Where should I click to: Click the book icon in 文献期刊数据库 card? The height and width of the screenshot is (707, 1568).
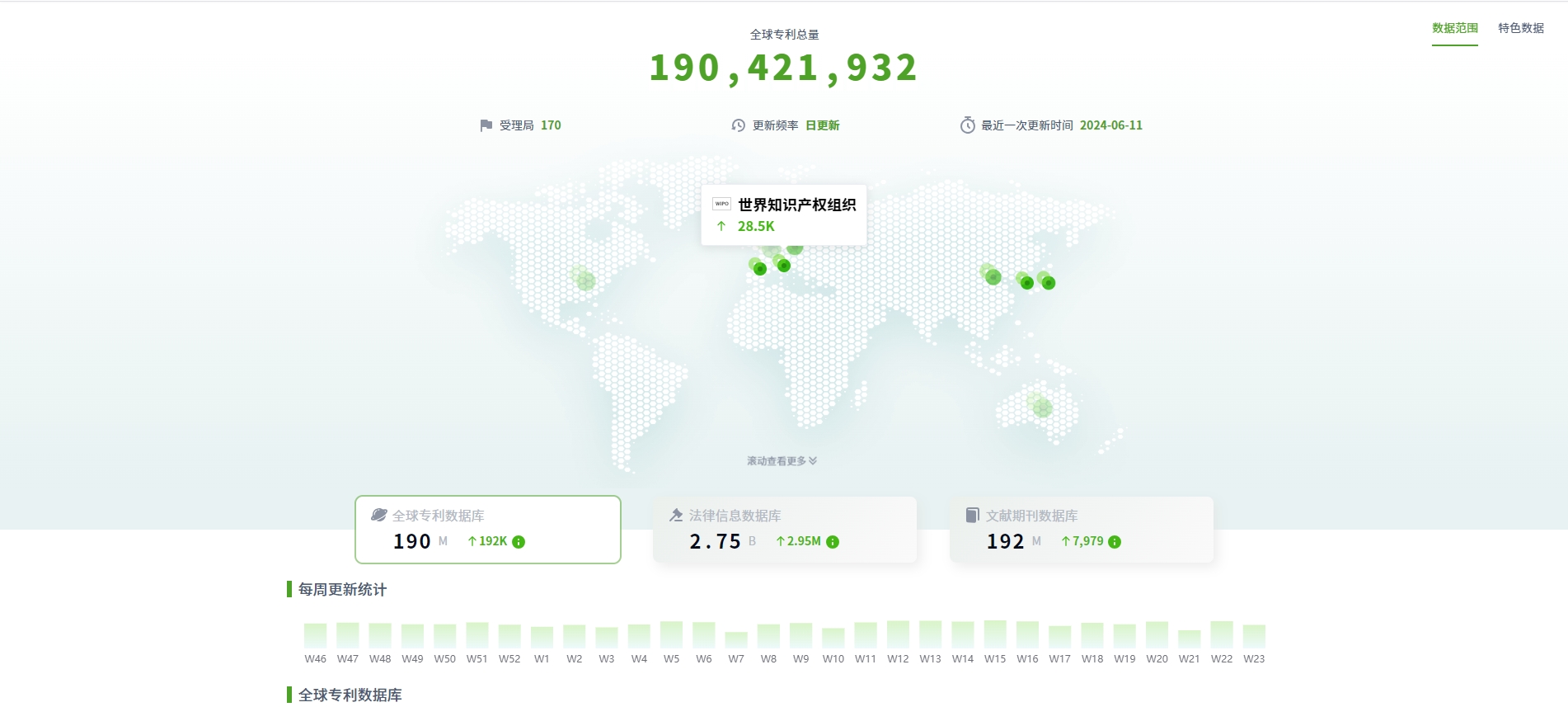973,515
